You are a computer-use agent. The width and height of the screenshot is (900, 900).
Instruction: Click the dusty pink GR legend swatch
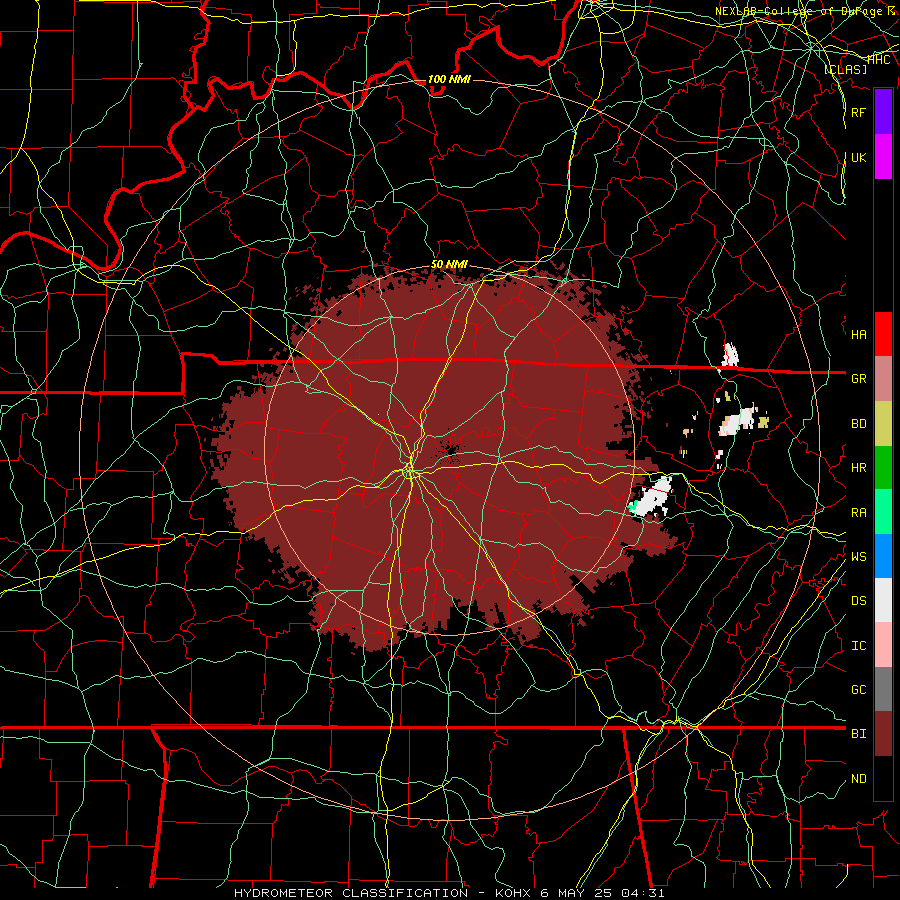[883, 379]
